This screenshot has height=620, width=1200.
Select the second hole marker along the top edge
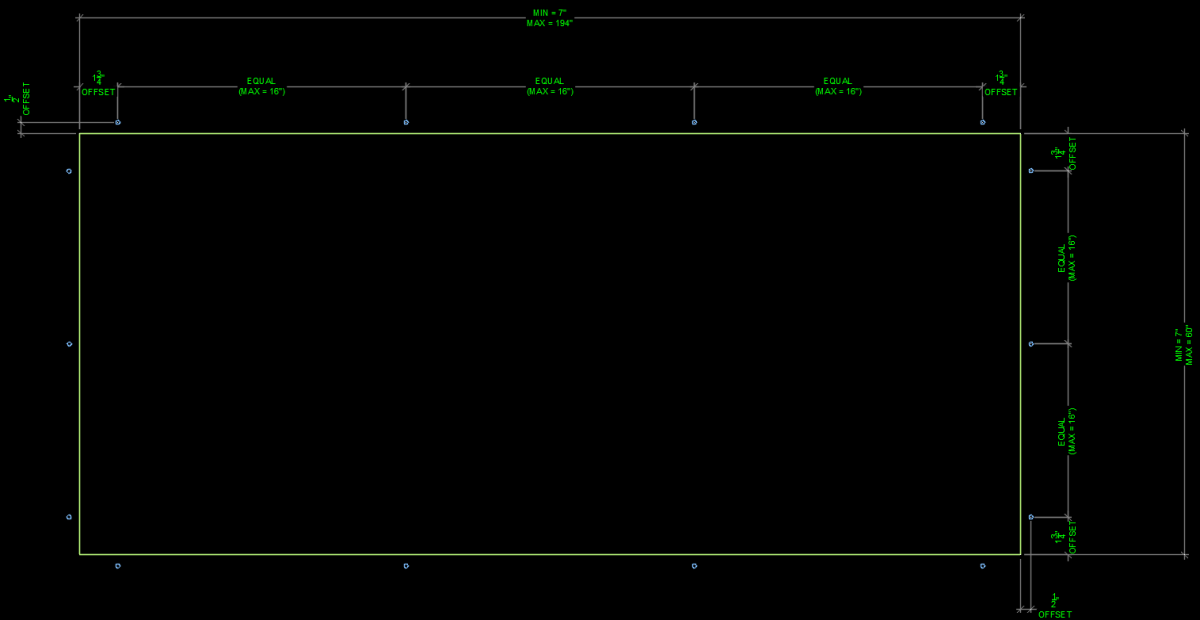406,122
